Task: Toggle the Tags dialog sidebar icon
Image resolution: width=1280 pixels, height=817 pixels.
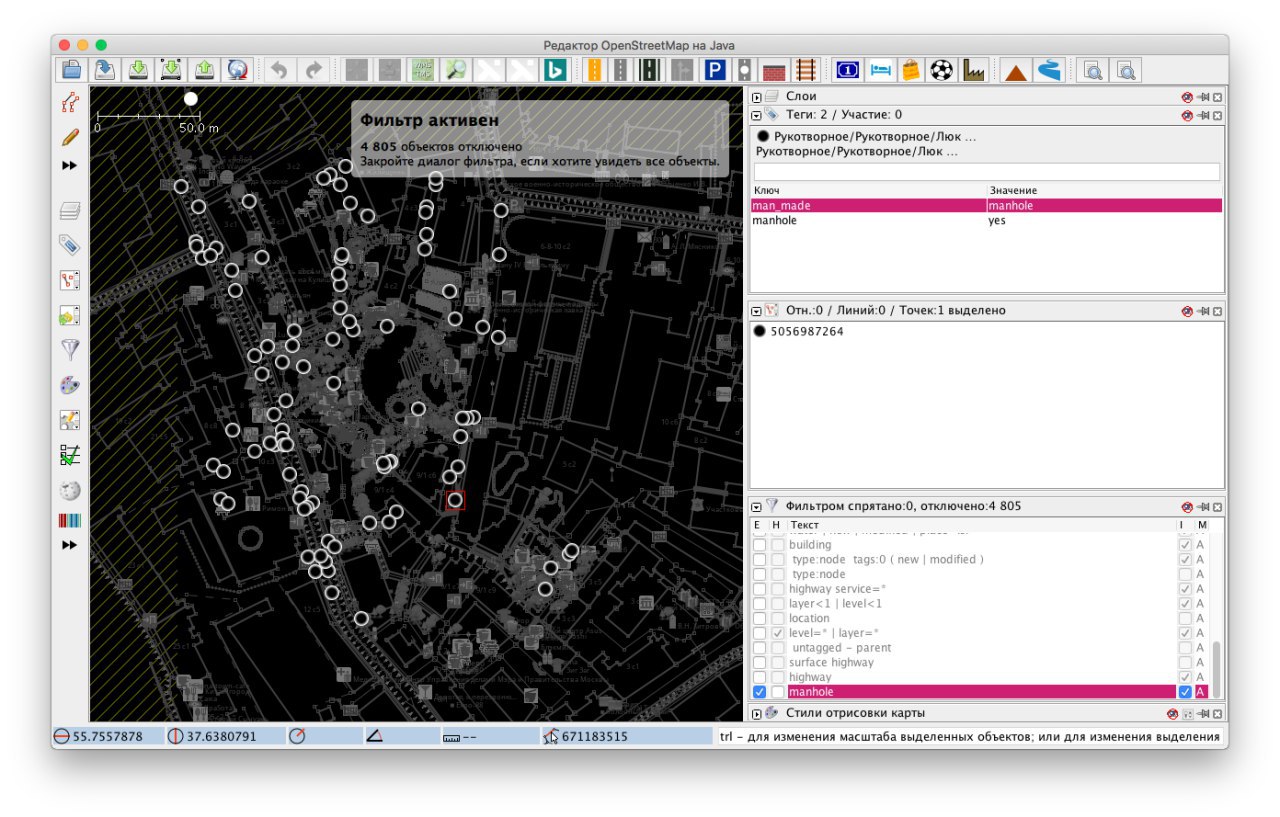Action: 69,245
